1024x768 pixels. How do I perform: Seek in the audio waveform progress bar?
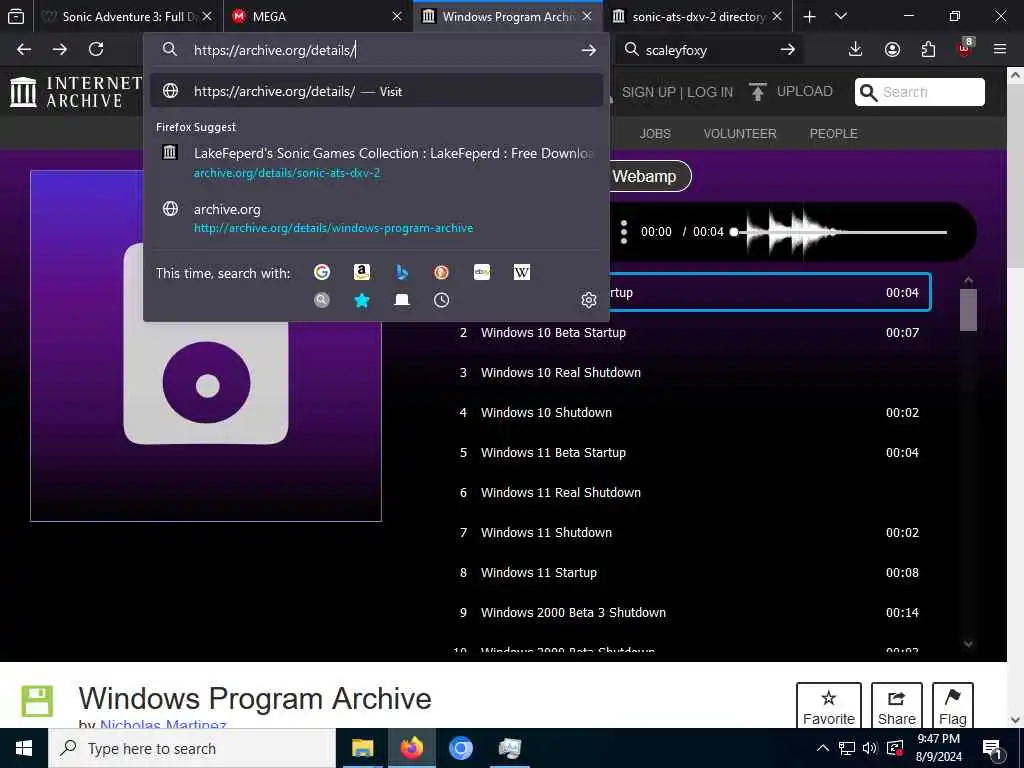839,232
